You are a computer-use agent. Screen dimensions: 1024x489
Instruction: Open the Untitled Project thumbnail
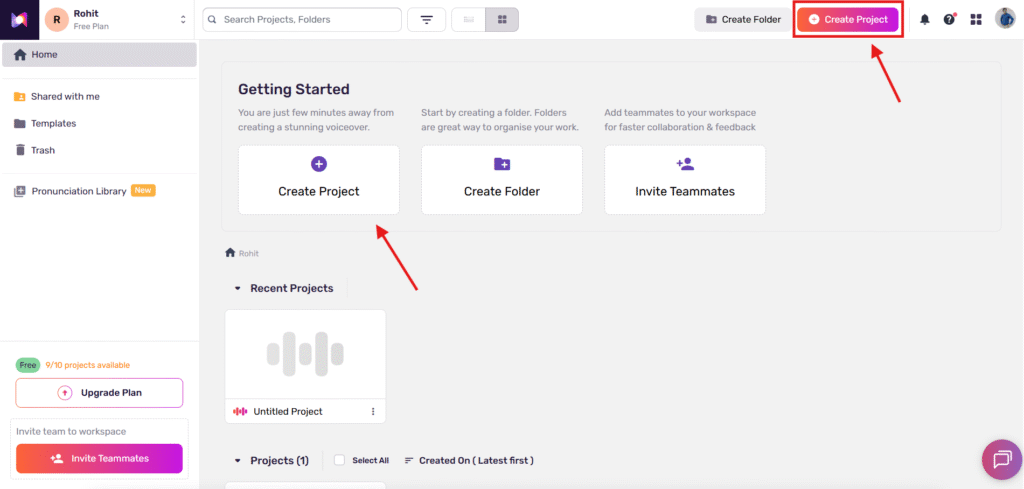pyautogui.click(x=305, y=354)
